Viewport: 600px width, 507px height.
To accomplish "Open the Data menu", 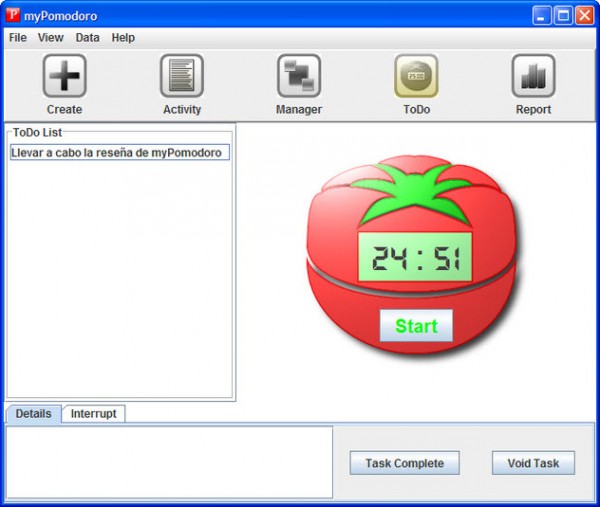I will (x=87, y=37).
